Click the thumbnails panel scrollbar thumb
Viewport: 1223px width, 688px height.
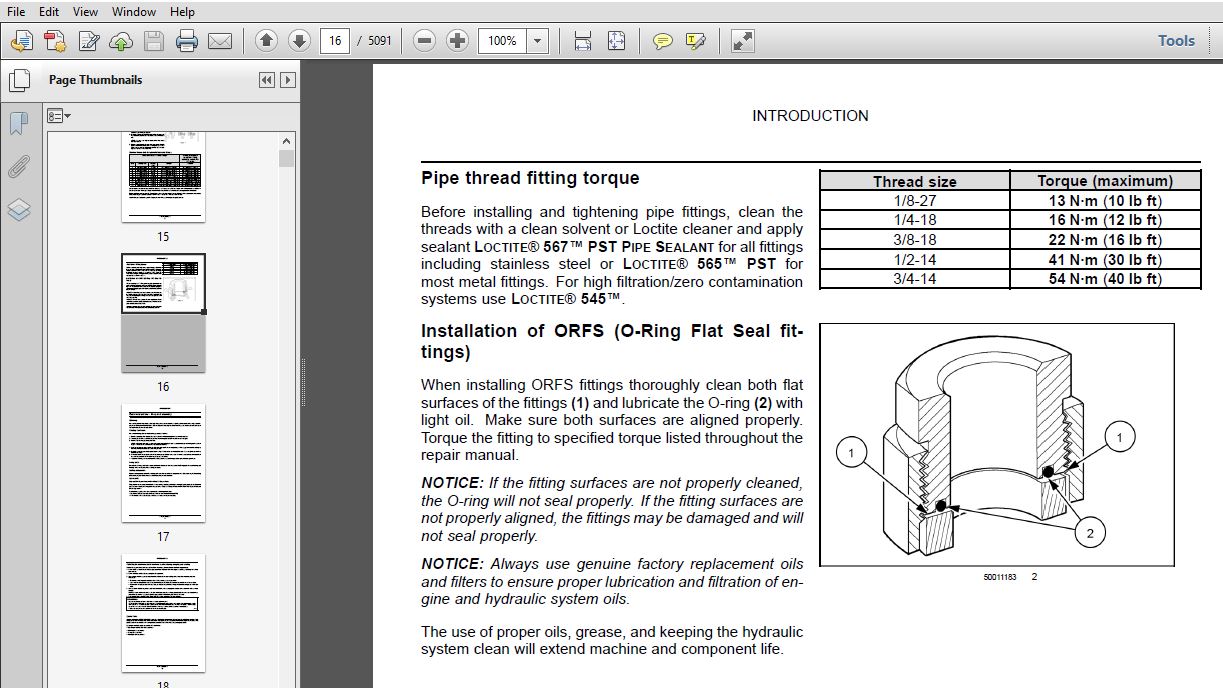(x=287, y=159)
